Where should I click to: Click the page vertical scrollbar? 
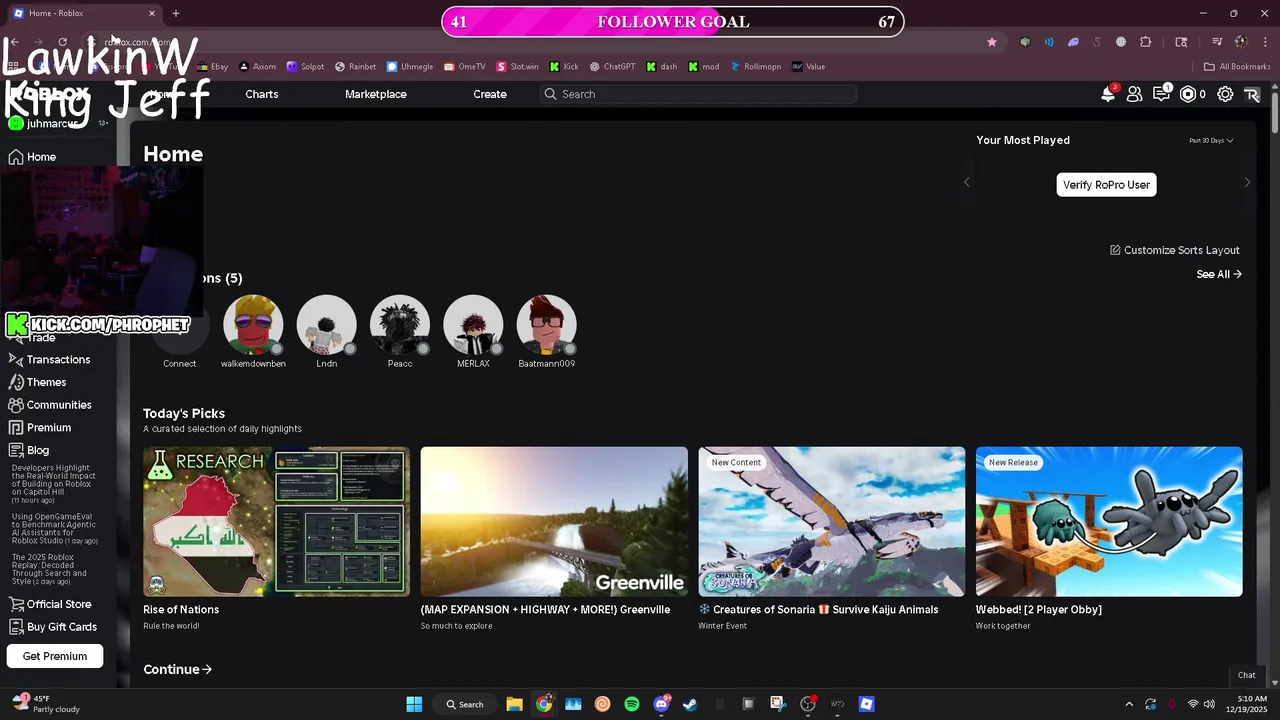[x=1275, y=110]
